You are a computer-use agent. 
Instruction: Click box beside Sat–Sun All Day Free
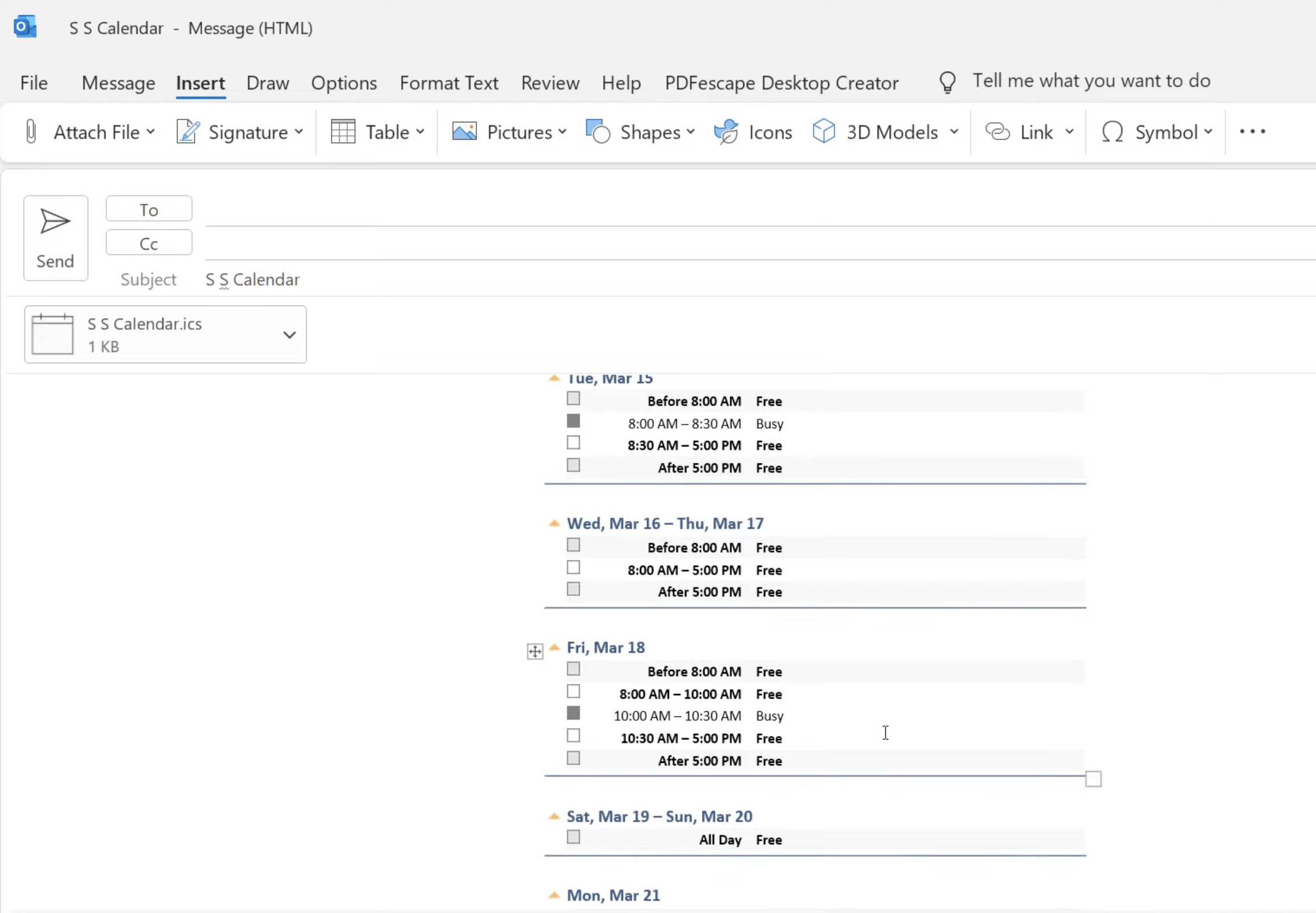[573, 837]
